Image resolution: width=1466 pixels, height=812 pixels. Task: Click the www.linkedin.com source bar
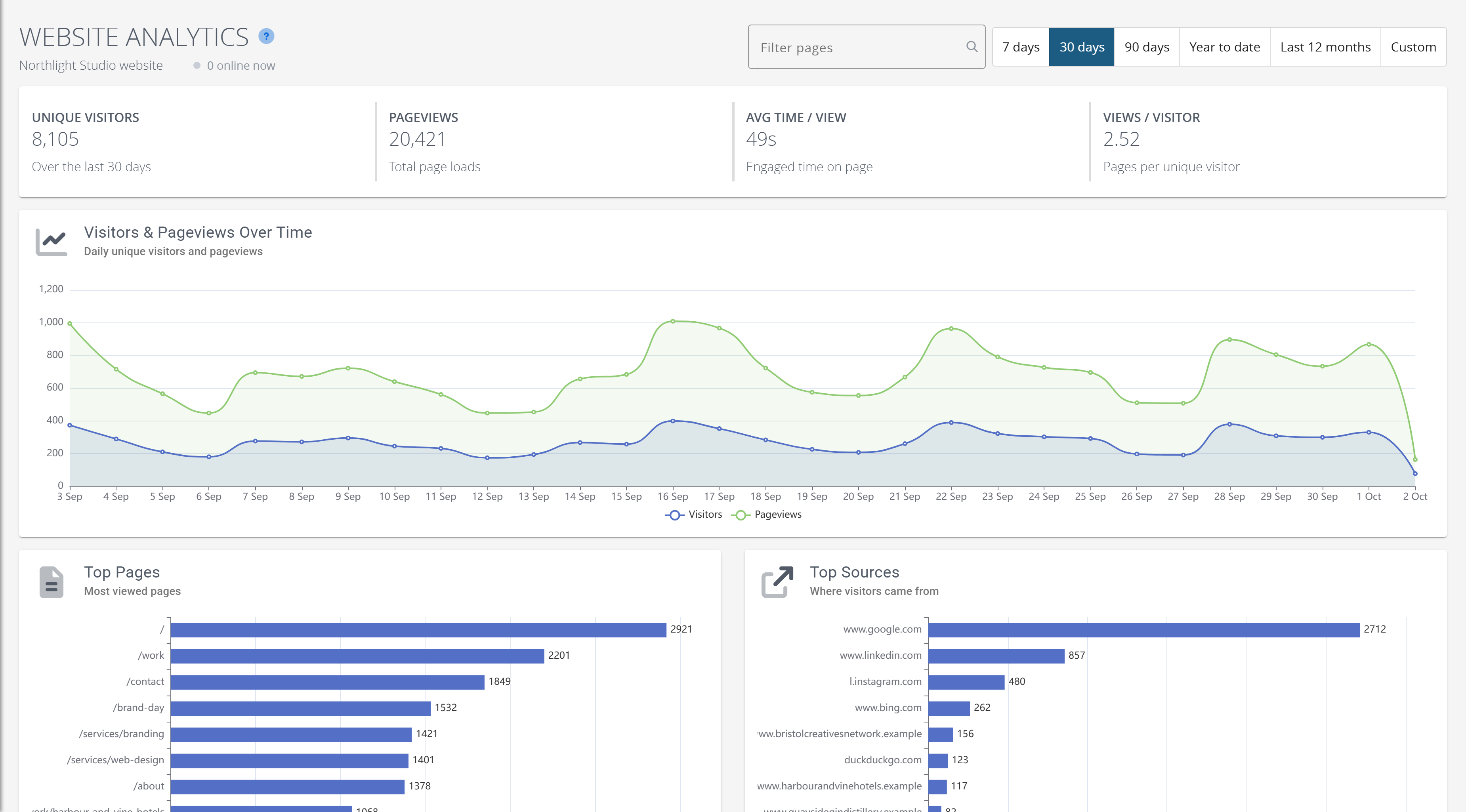[x=996, y=656]
